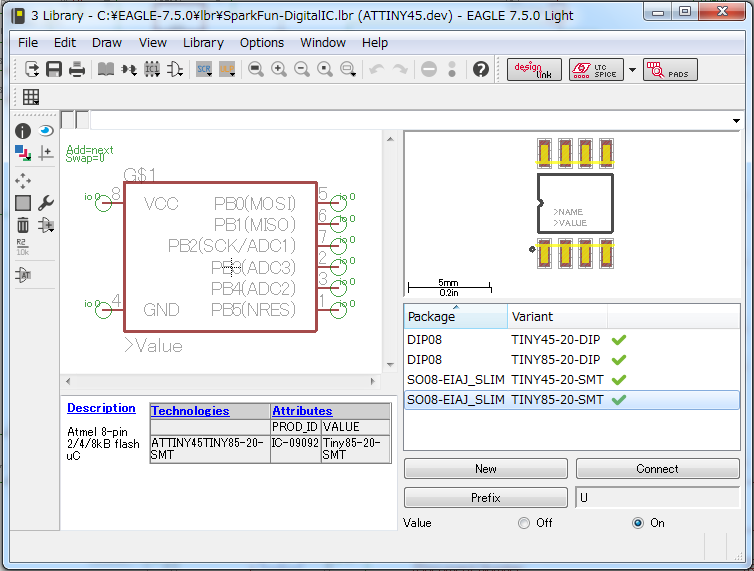
Task: Click the Prefix input field containing U
Action: coord(657,497)
